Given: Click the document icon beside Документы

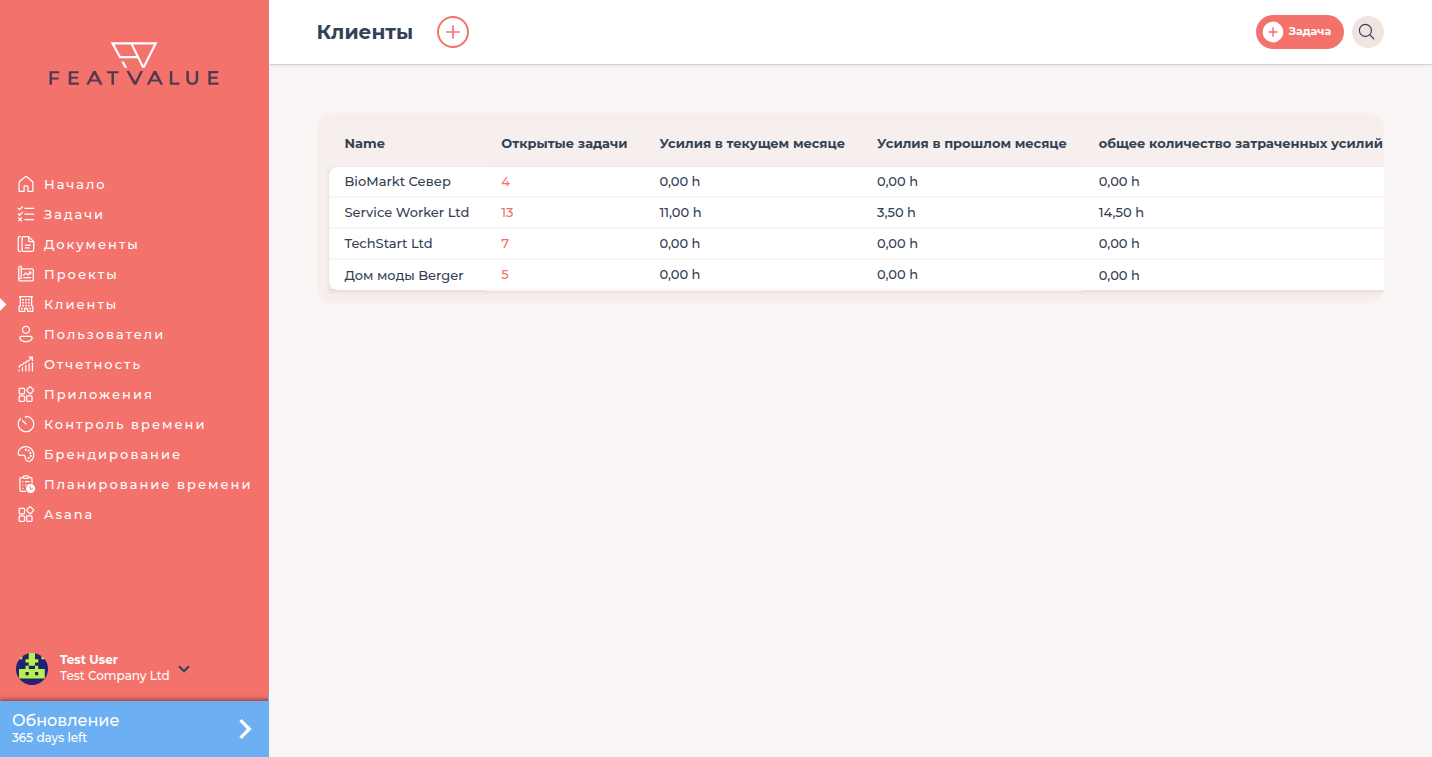Looking at the screenshot, I should pos(26,244).
